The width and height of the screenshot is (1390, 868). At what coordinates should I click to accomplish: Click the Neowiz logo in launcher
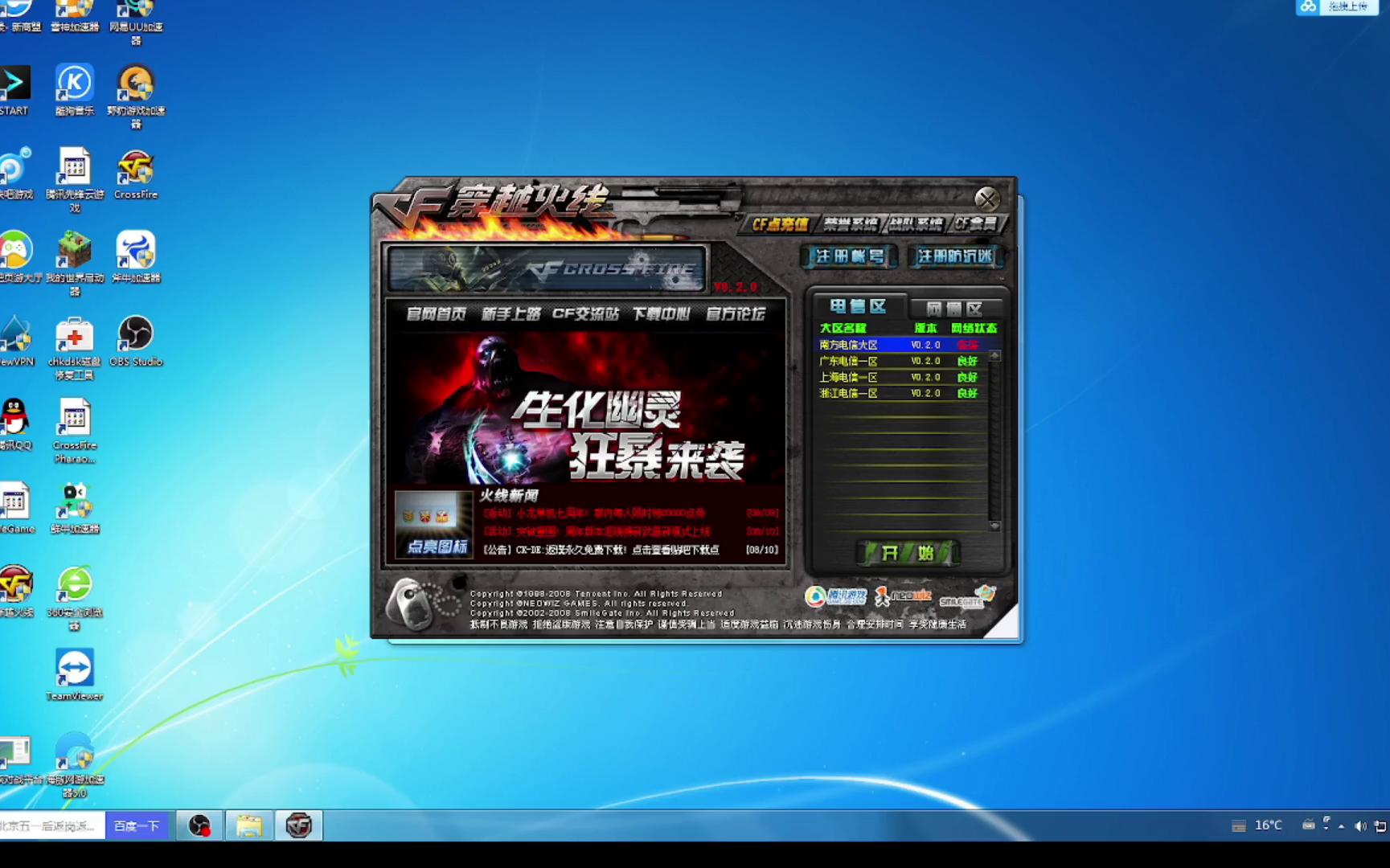pyautogui.click(x=903, y=596)
